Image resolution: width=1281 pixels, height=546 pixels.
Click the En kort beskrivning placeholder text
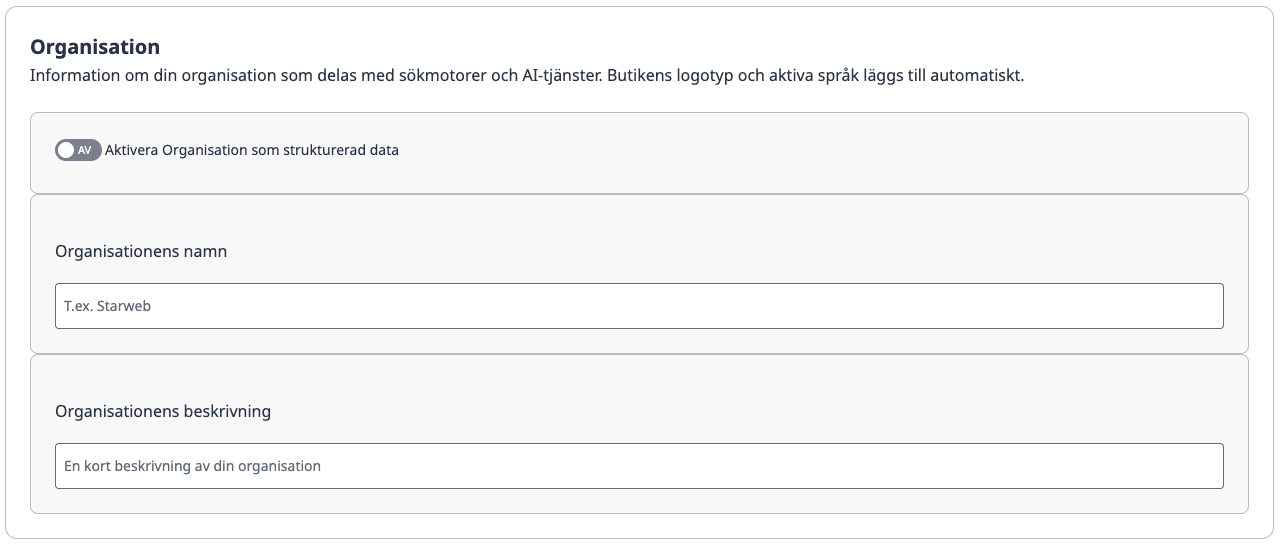point(192,466)
